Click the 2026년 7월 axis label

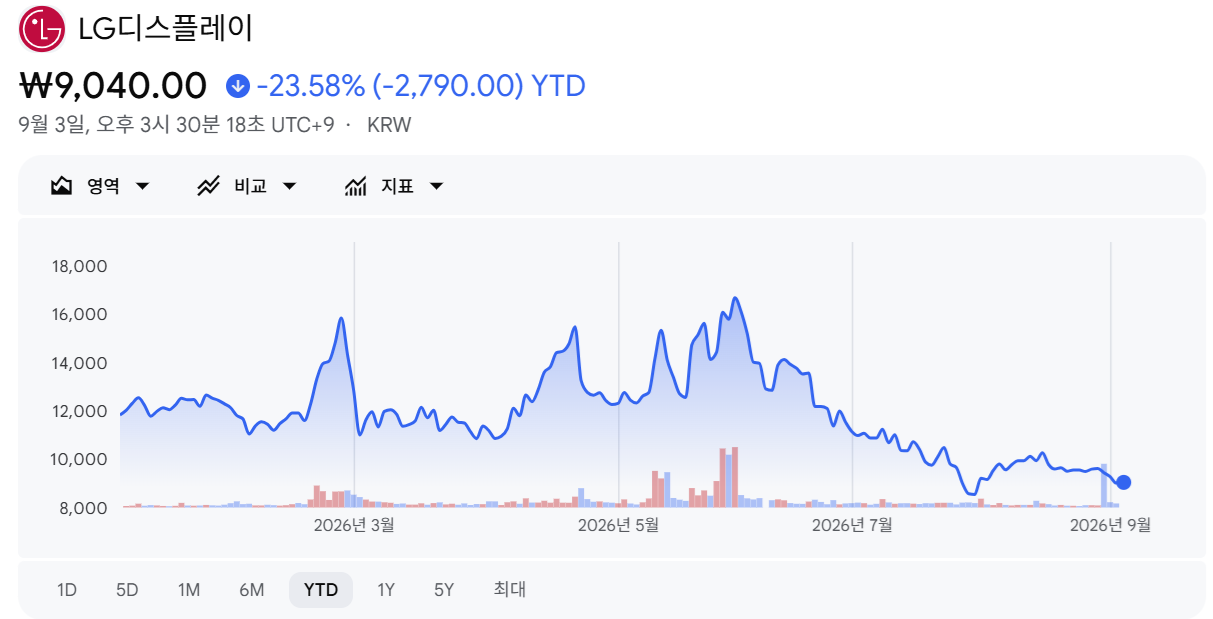point(852,525)
